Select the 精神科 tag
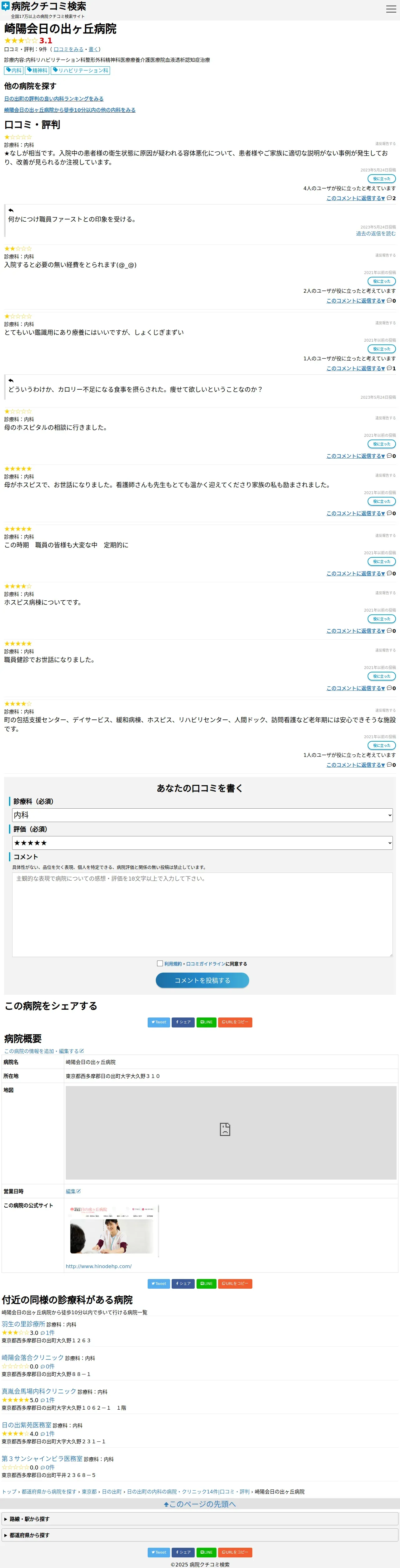This screenshot has height=1568, width=400. click(x=37, y=71)
